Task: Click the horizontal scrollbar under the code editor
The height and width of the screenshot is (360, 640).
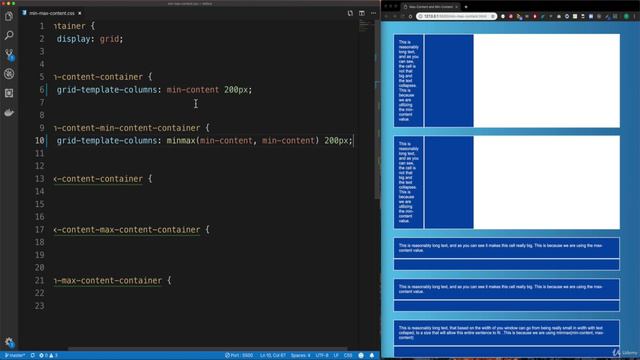Action: click(x=207, y=349)
